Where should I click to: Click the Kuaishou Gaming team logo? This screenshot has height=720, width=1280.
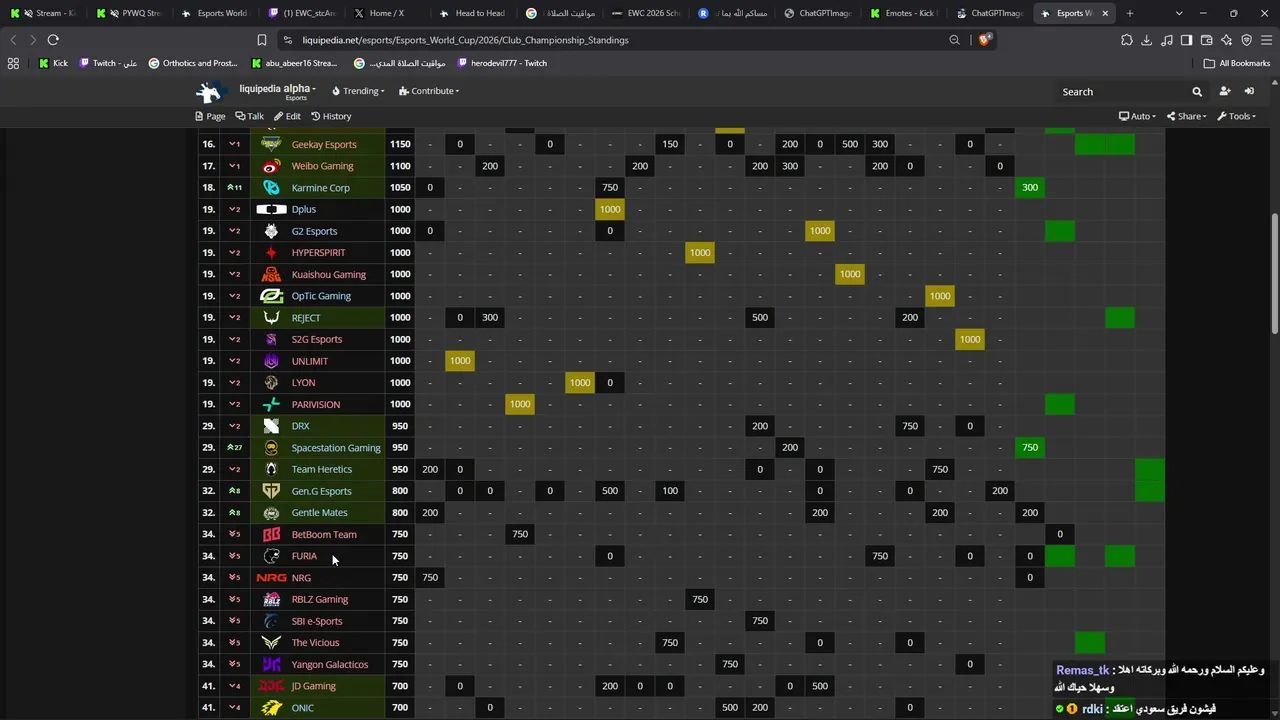[x=271, y=274]
